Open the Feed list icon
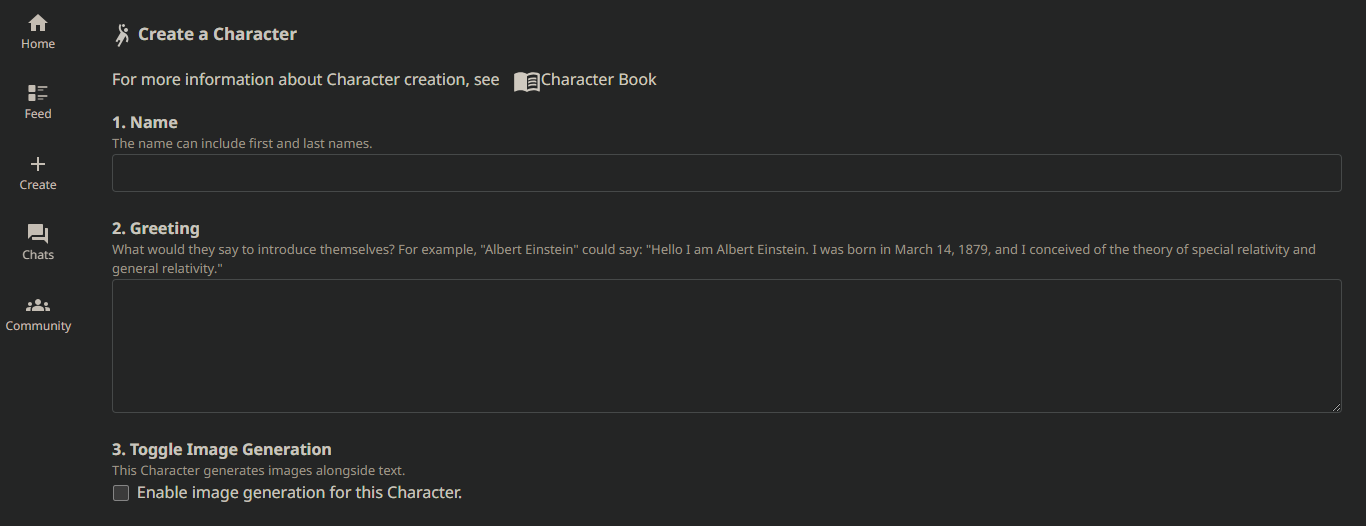This screenshot has height=526, width=1366. point(38,93)
